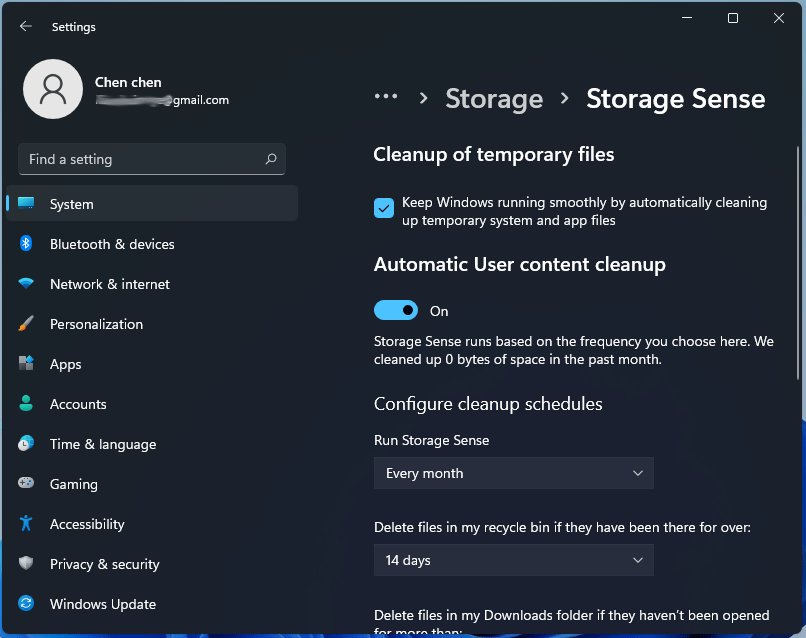Open Apps settings via its icon
The width and height of the screenshot is (806, 638).
[x=25, y=364]
